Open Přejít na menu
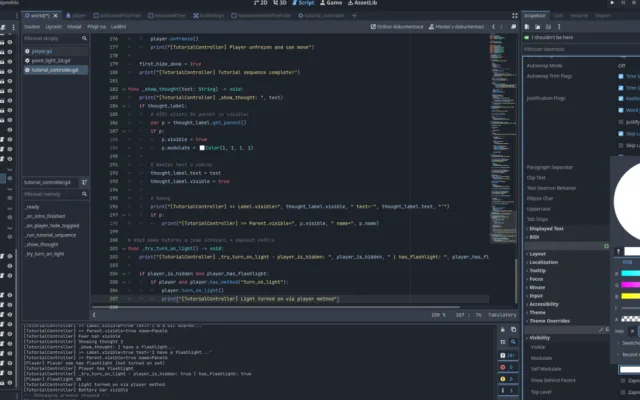This screenshot has width=640, height=400. [96, 27]
